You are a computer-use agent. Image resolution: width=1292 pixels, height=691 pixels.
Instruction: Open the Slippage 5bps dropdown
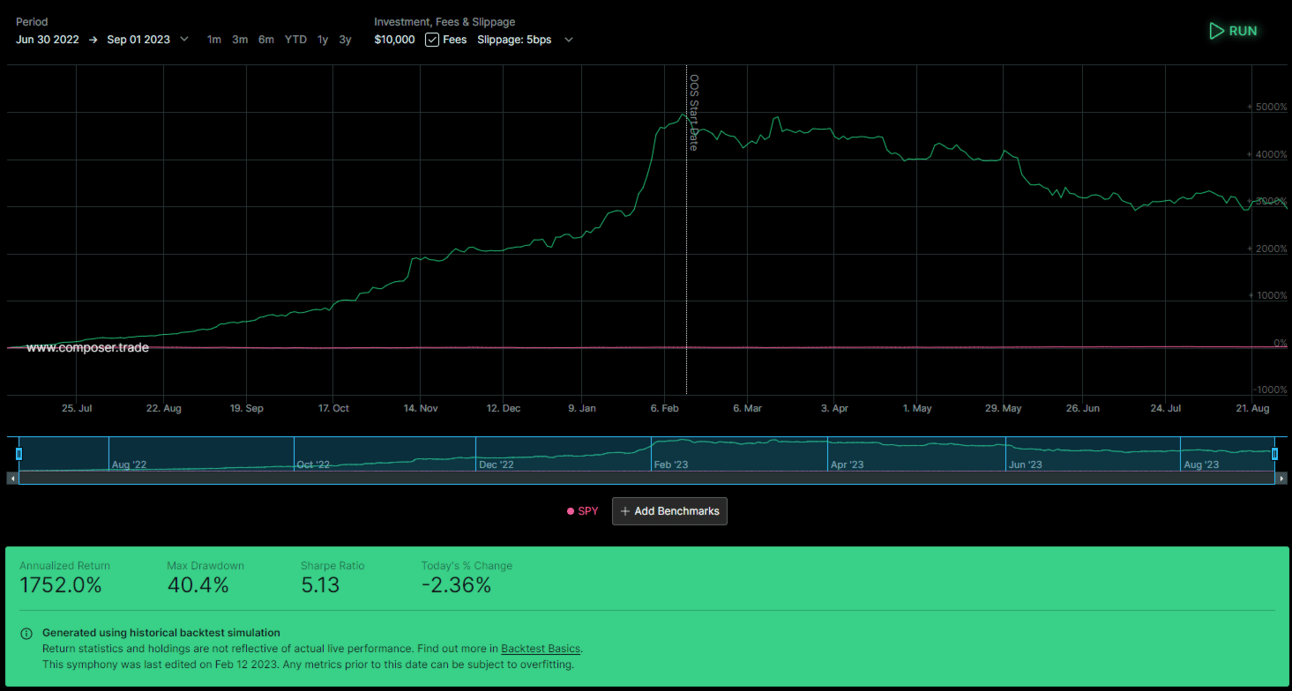pos(525,40)
